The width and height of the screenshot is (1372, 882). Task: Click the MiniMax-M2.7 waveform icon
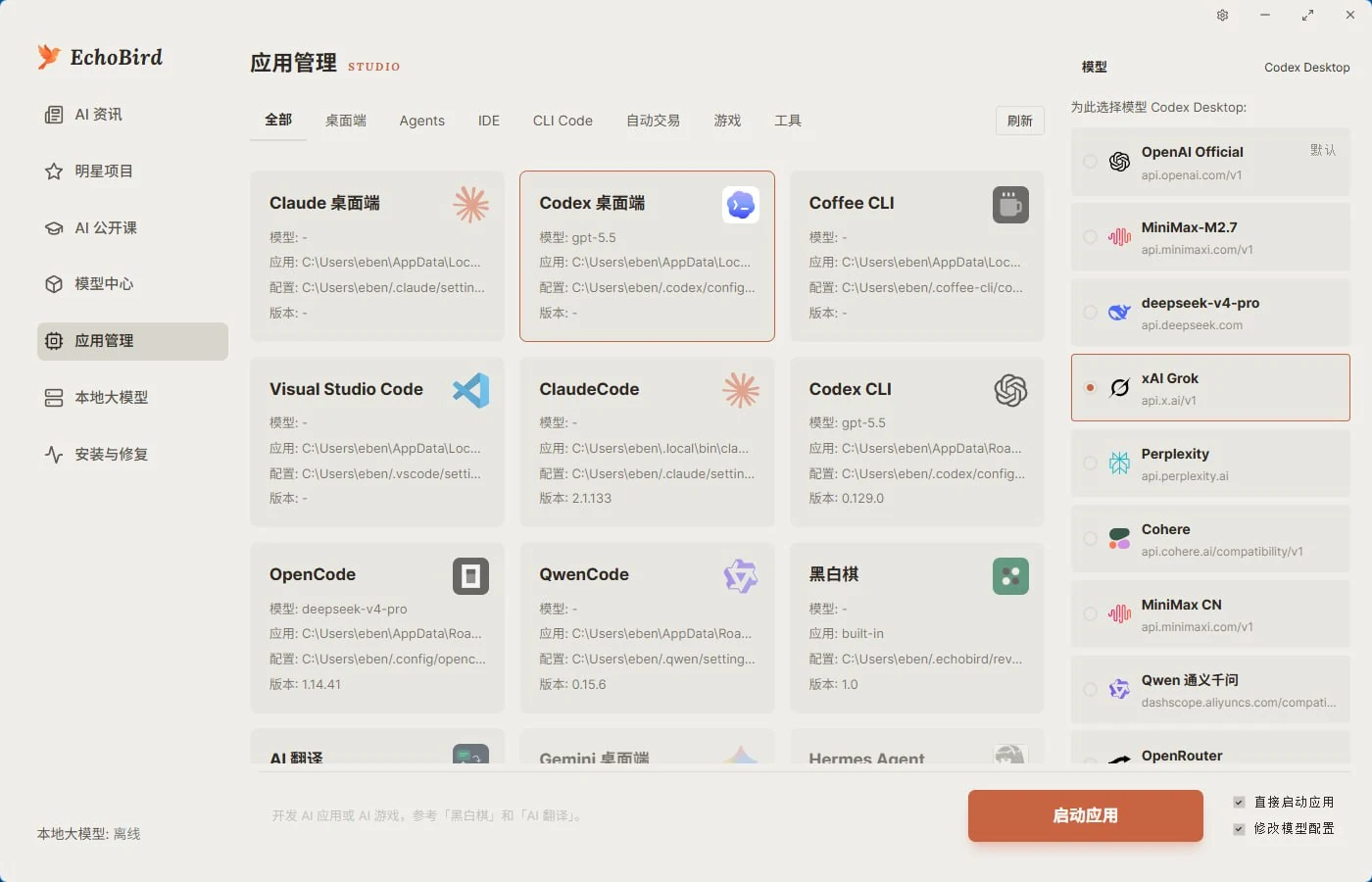(x=1119, y=237)
